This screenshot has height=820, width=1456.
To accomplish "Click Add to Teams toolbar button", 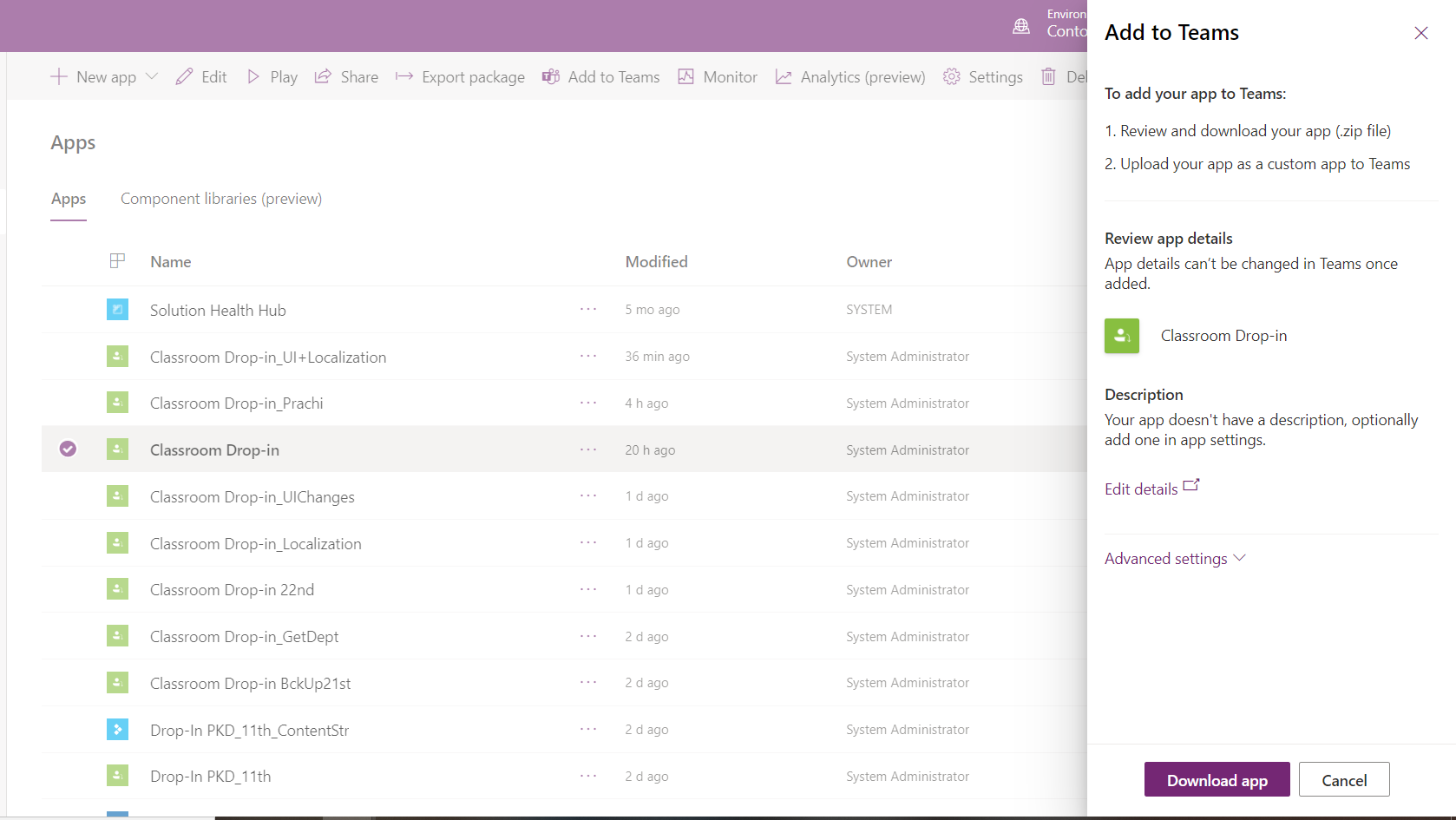I will (600, 76).
